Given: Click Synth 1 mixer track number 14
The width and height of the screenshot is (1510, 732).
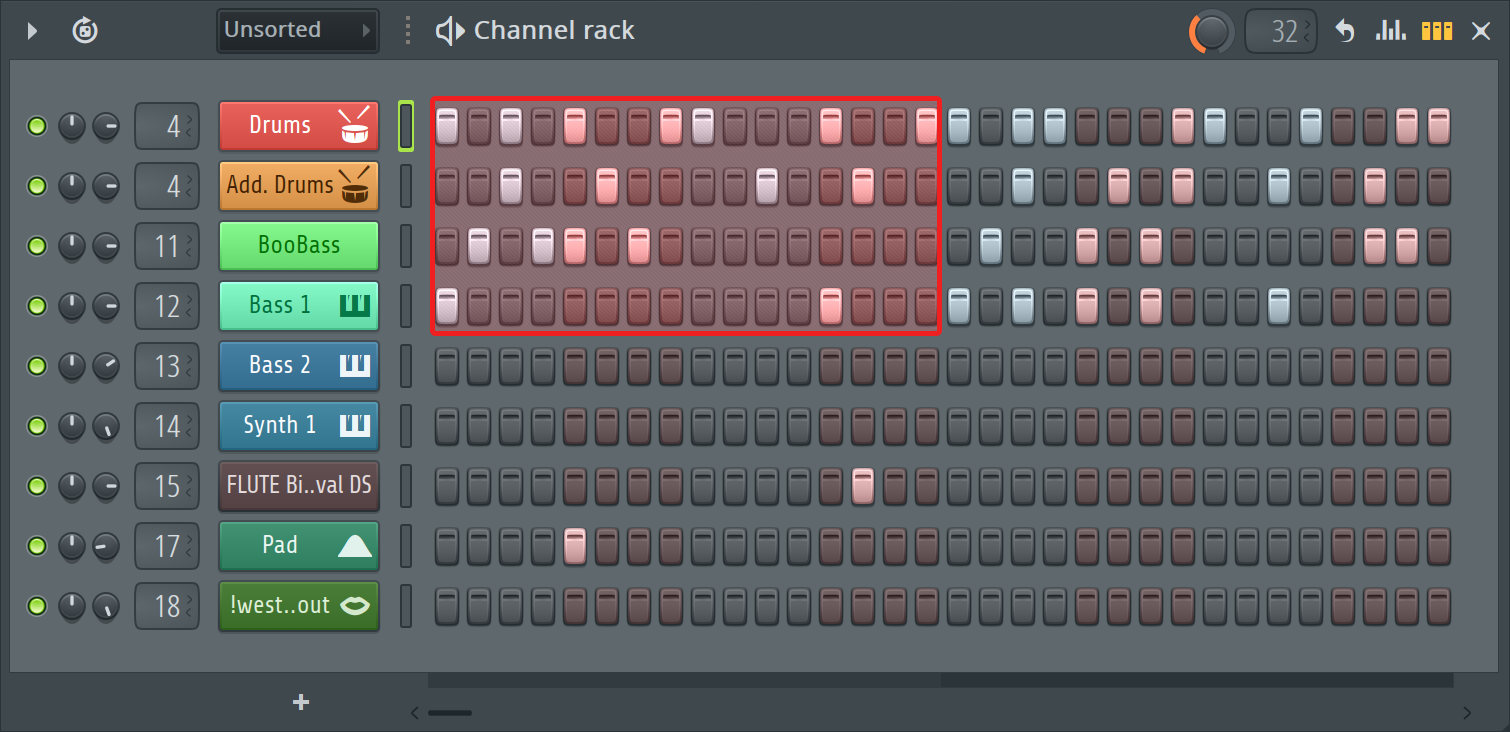Looking at the screenshot, I should (168, 426).
